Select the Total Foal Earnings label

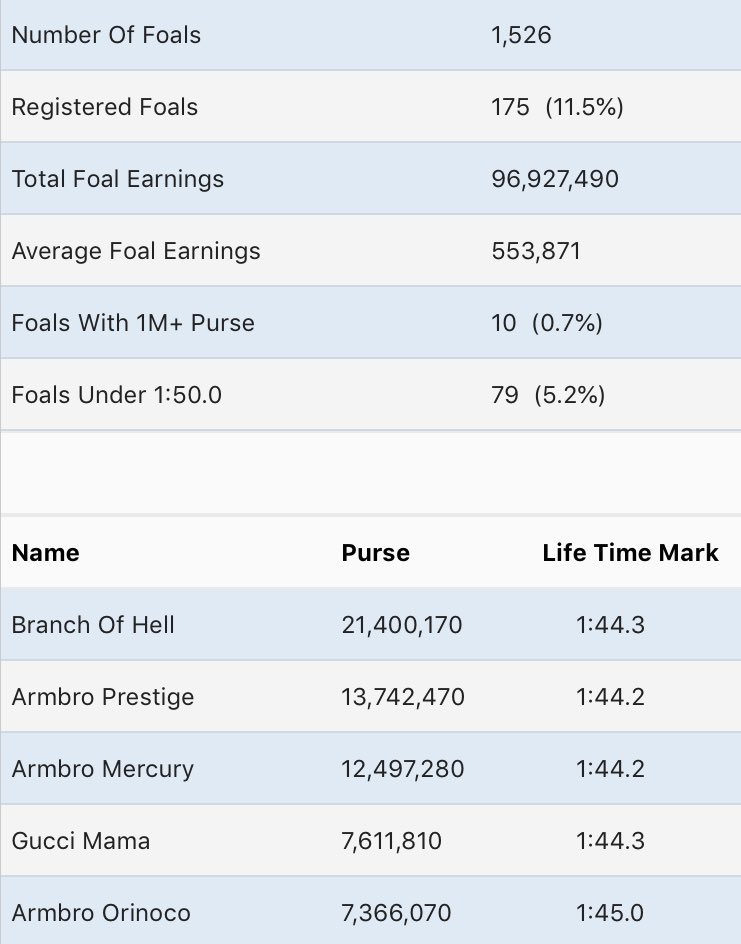pos(117,179)
